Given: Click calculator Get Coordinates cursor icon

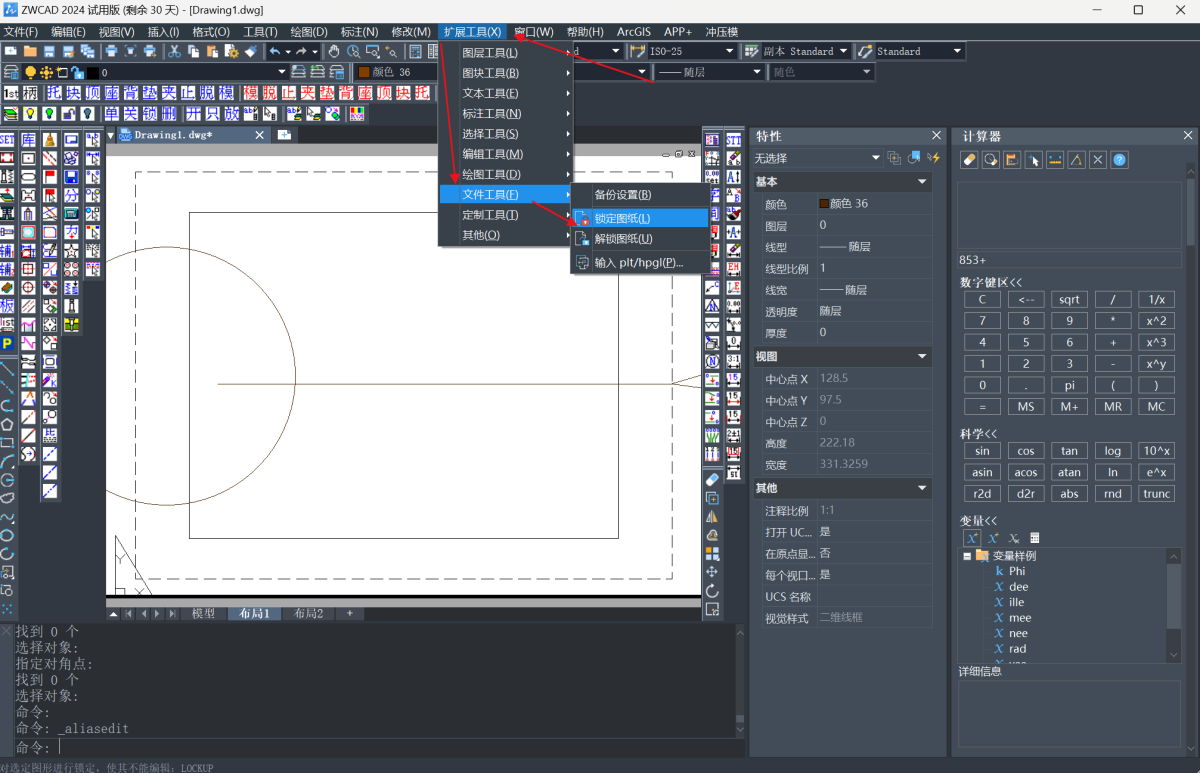Looking at the screenshot, I should (x=1034, y=159).
